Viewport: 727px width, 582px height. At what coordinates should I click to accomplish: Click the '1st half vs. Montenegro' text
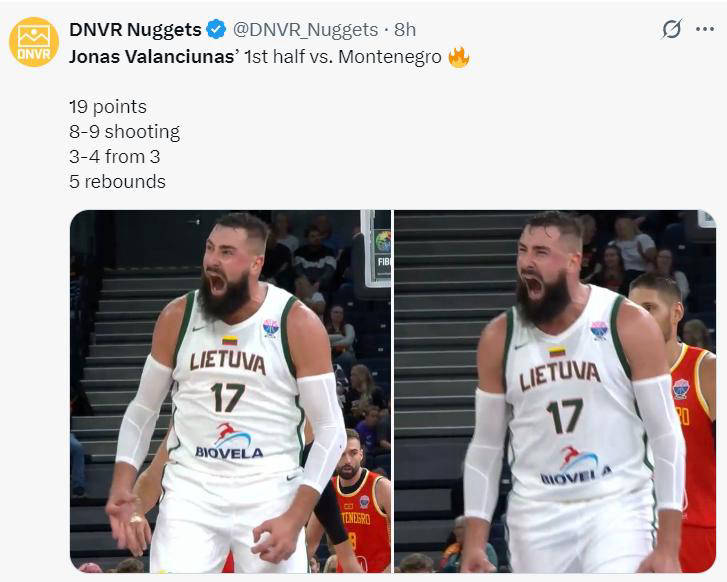[343, 57]
